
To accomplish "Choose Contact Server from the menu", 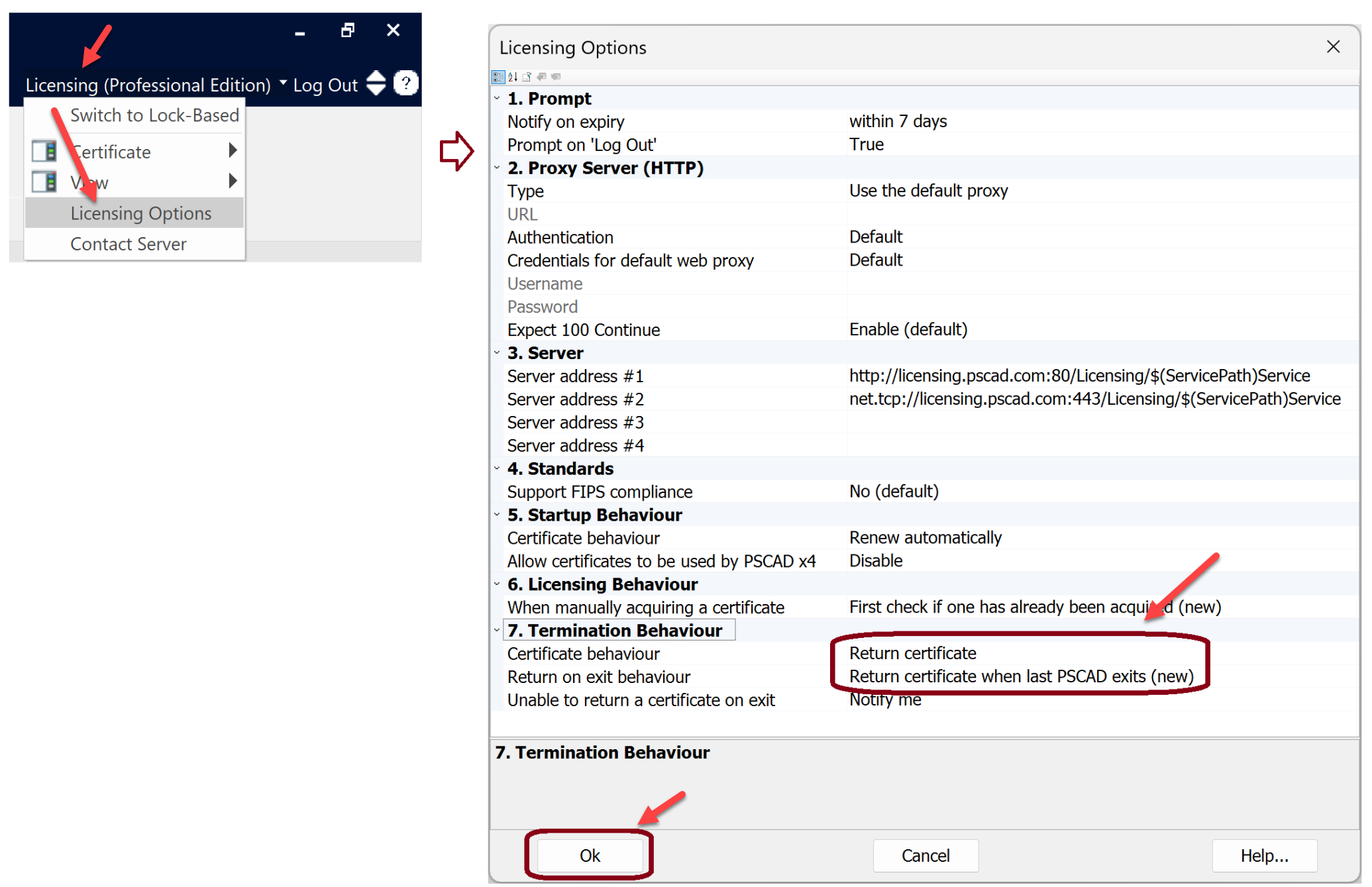I will coord(134,244).
